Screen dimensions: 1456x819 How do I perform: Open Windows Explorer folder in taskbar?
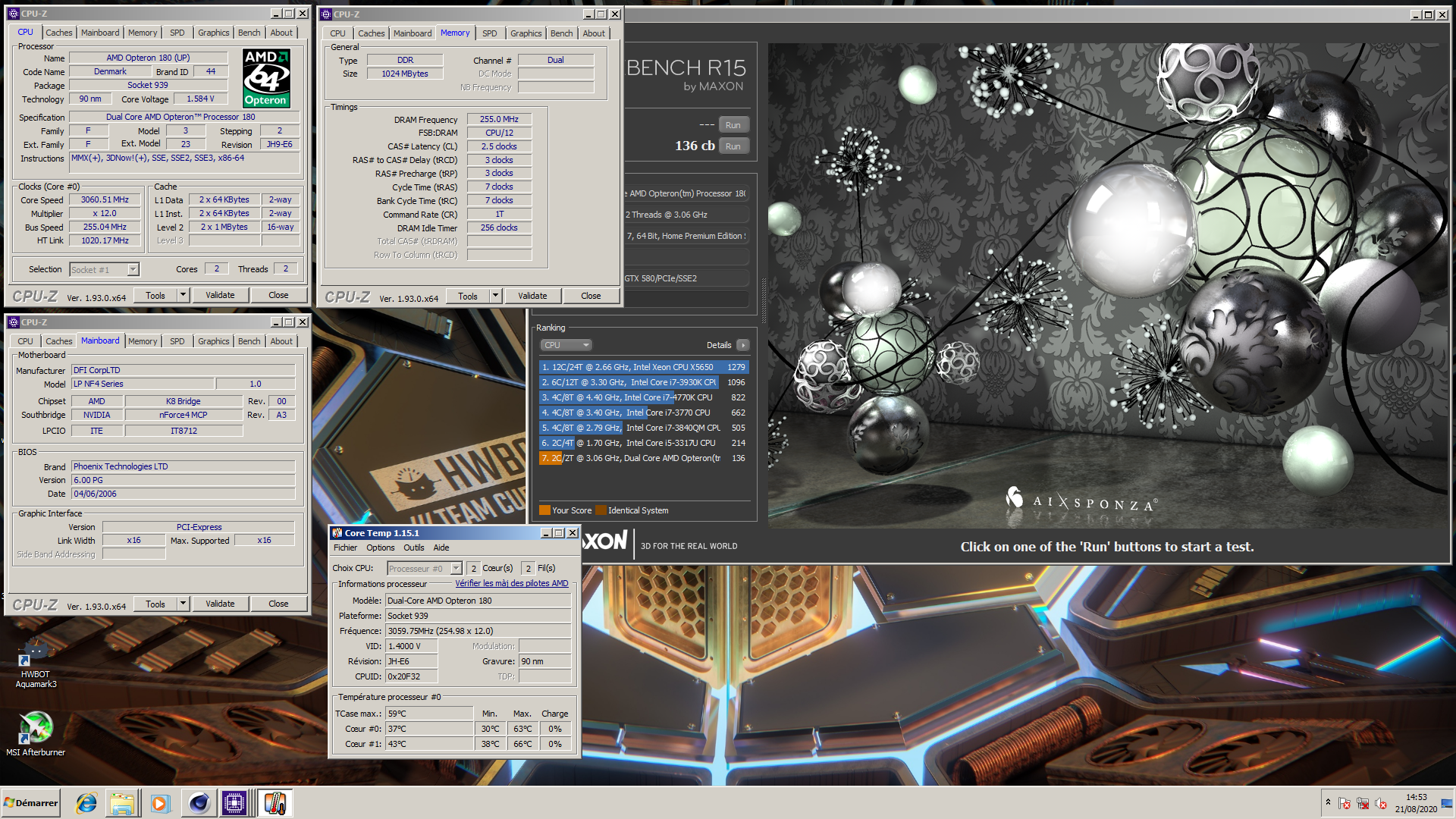(x=122, y=803)
